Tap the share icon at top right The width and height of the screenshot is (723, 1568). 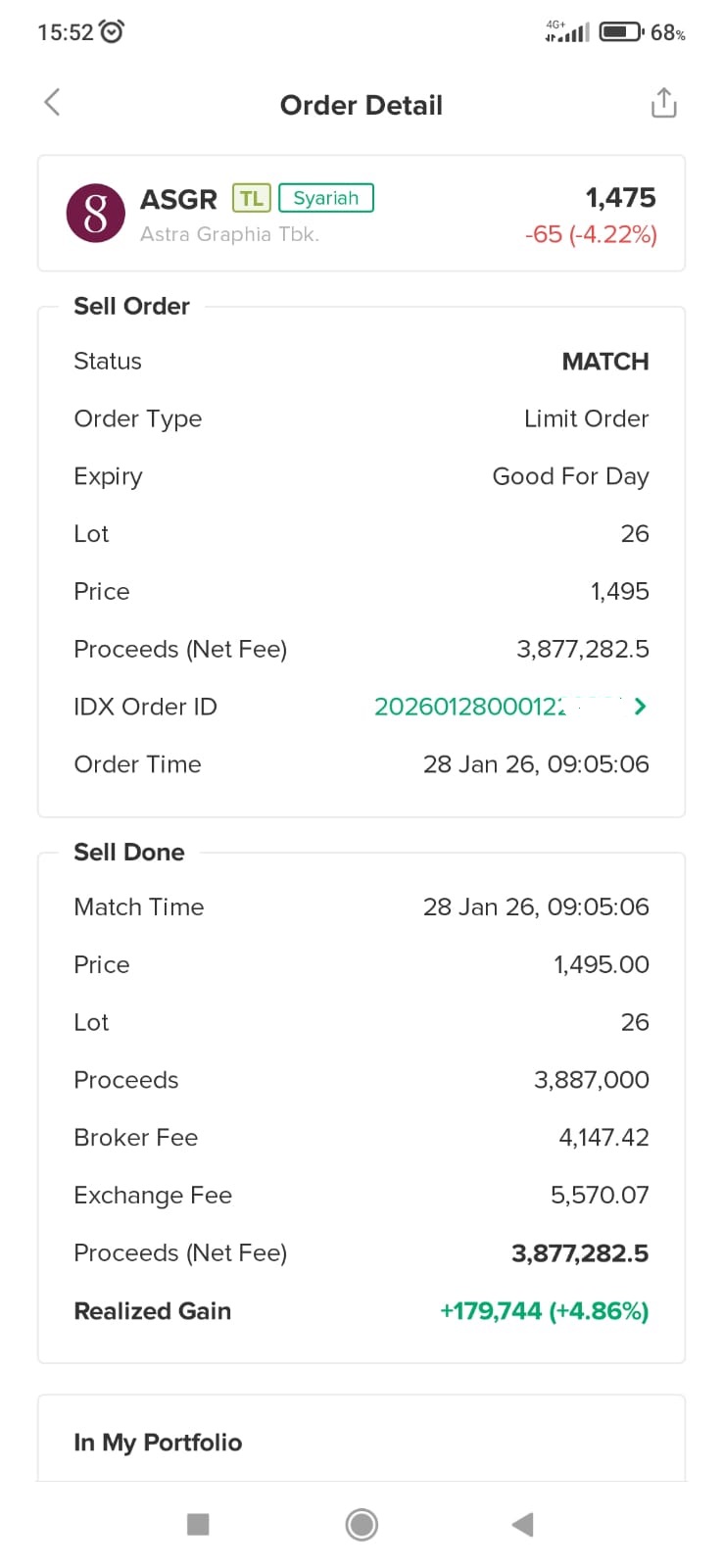(x=663, y=103)
